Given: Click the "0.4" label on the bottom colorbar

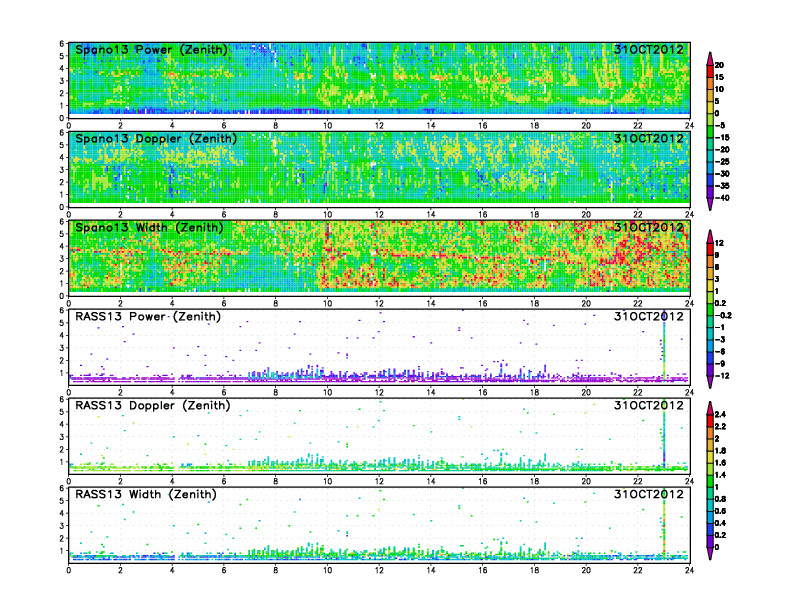Looking at the screenshot, I should [720, 523].
